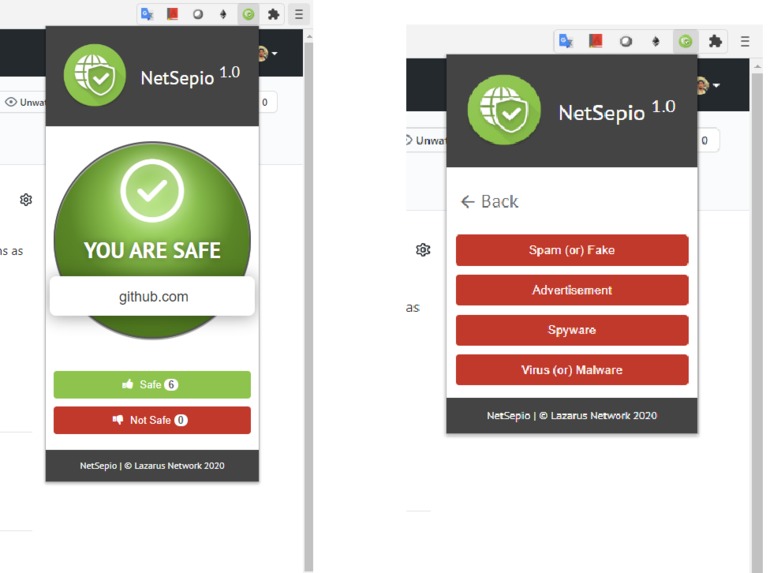Viewport: 781px width, 573px height.
Task: Click Ethereum extension icon in right toolbar
Action: (x=656, y=41)
